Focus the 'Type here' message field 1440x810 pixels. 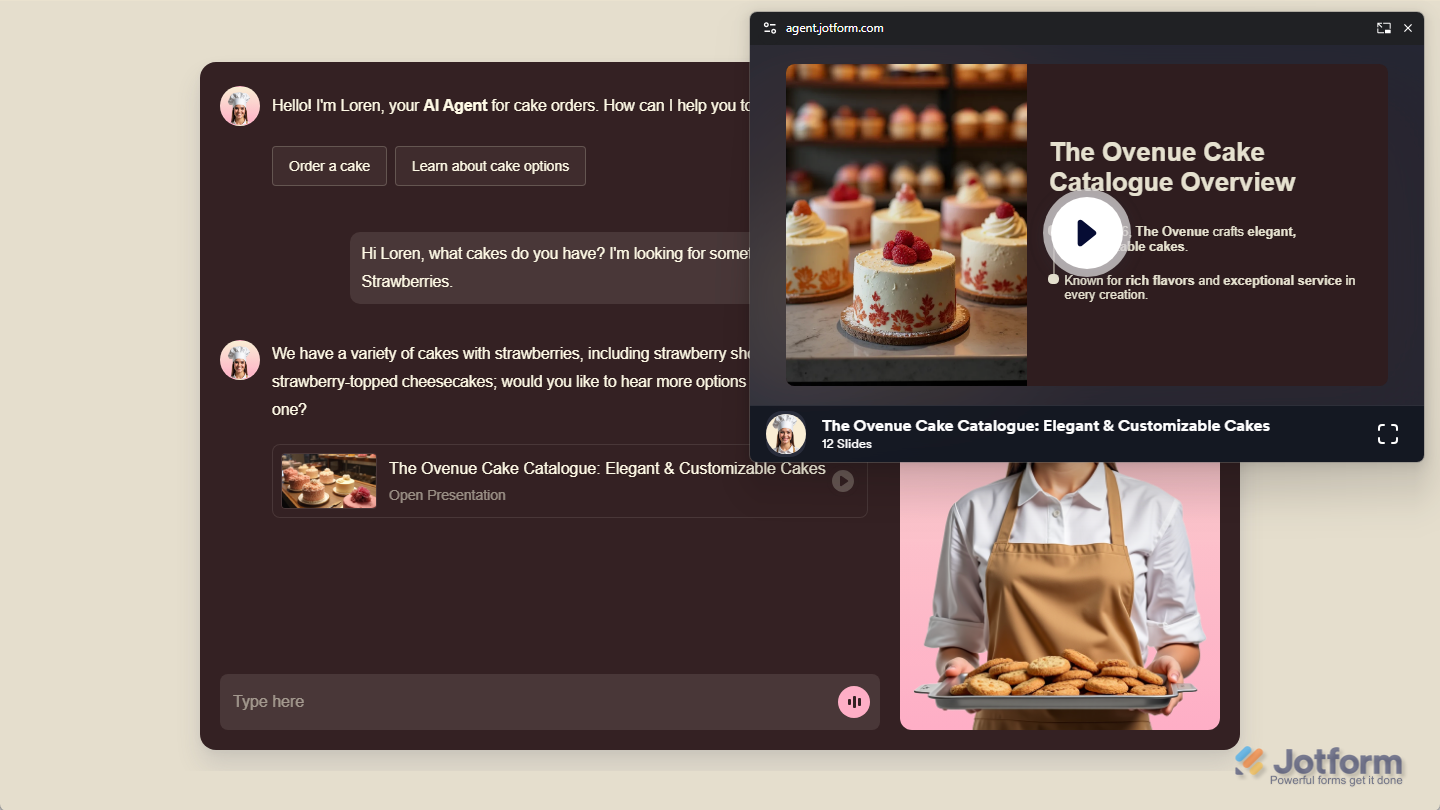(x=550, y=702)
